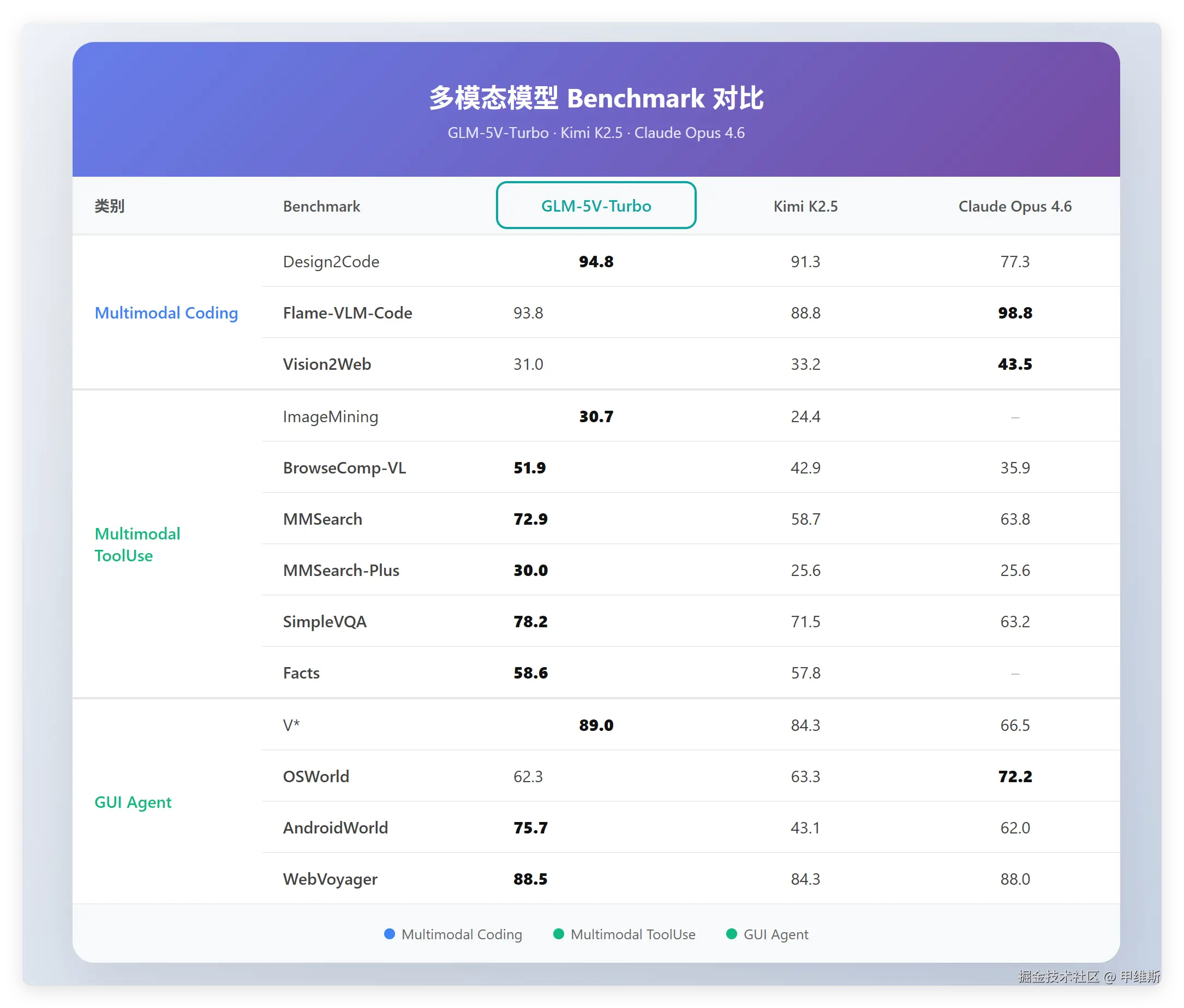Select the GLM-5V-Turbo highlighted column header
This screenshot has height=1008, width=1184.
tap(595, 206)
